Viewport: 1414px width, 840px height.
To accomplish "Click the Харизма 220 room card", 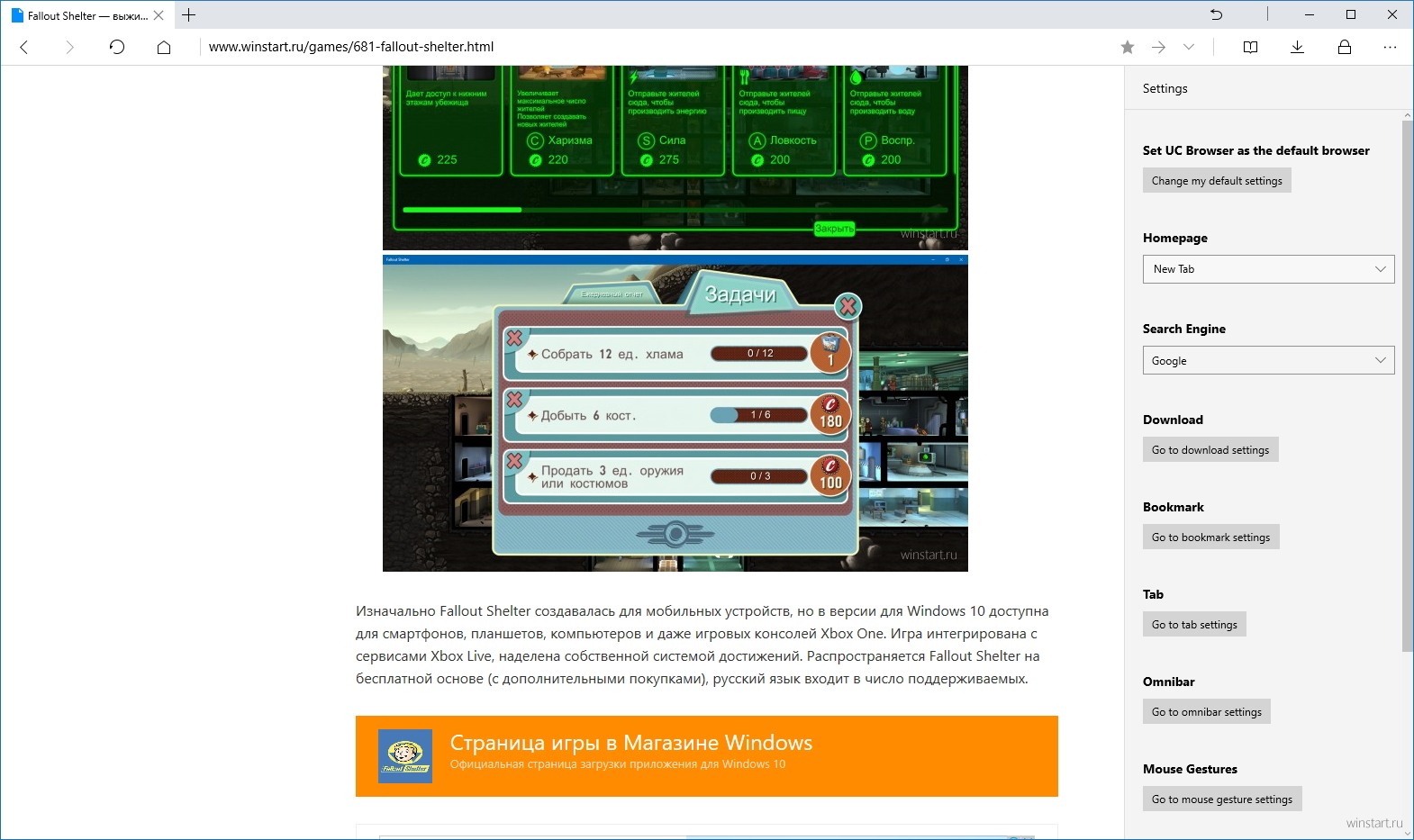I will coord(561,121).
